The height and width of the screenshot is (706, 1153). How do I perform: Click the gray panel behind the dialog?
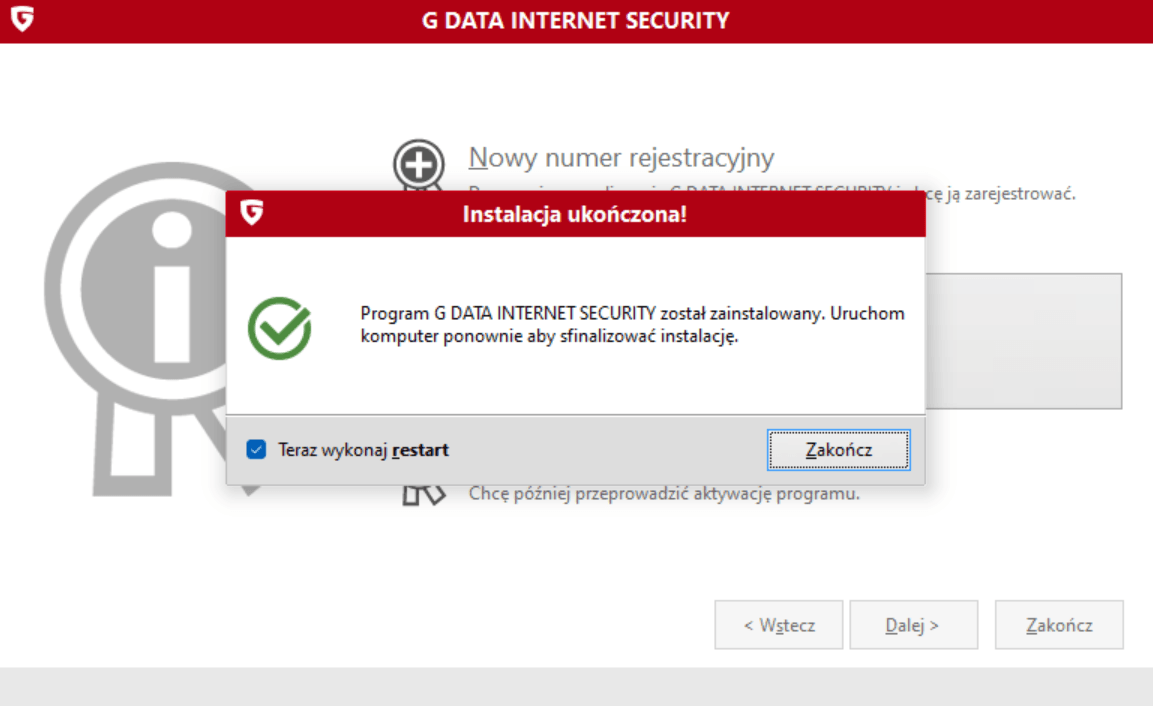coord(1022,340)
